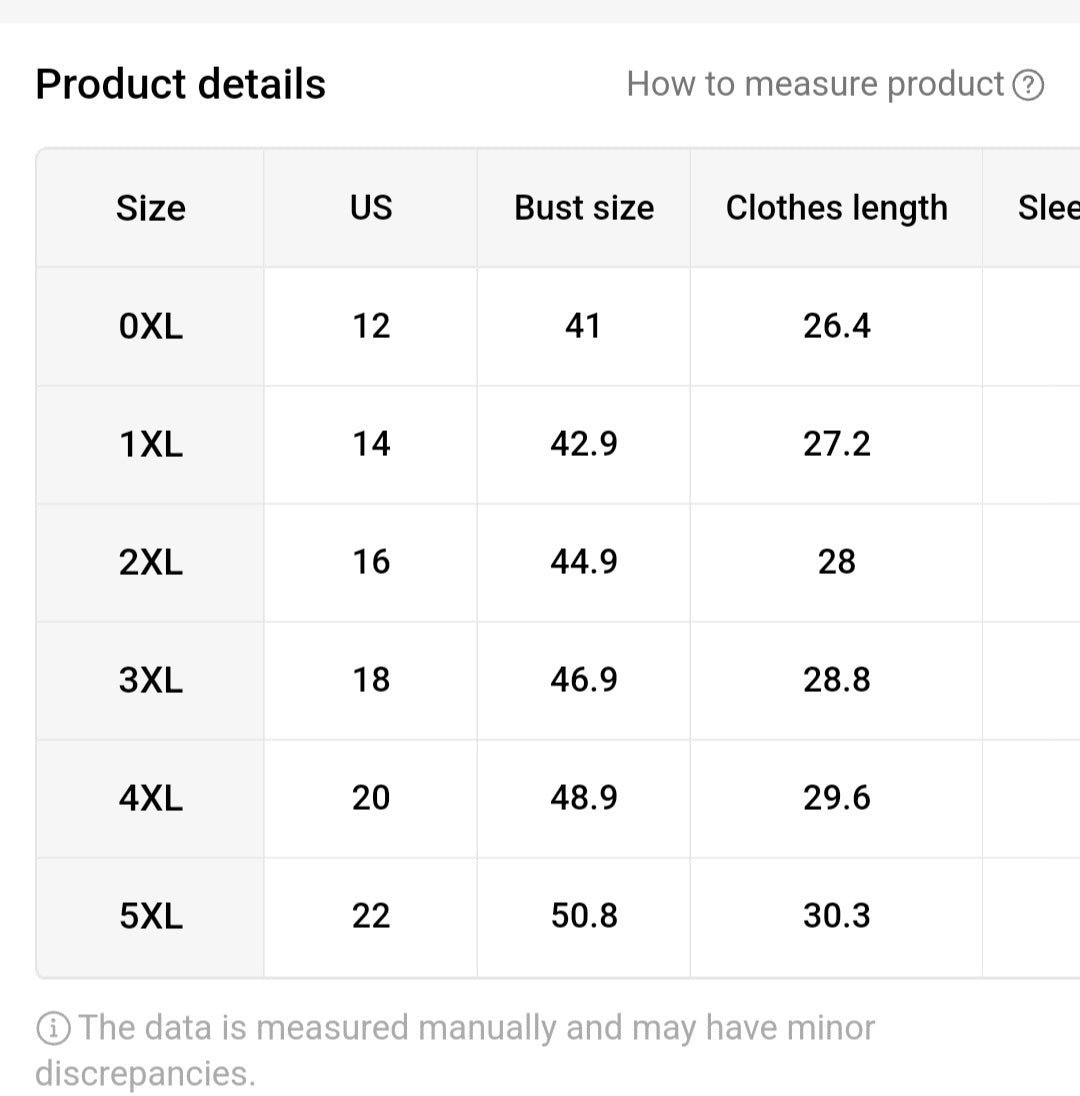This screenshot has width=1080, height=1096.
Task: Choose the 2XL size row label
Action: (151, 562)
